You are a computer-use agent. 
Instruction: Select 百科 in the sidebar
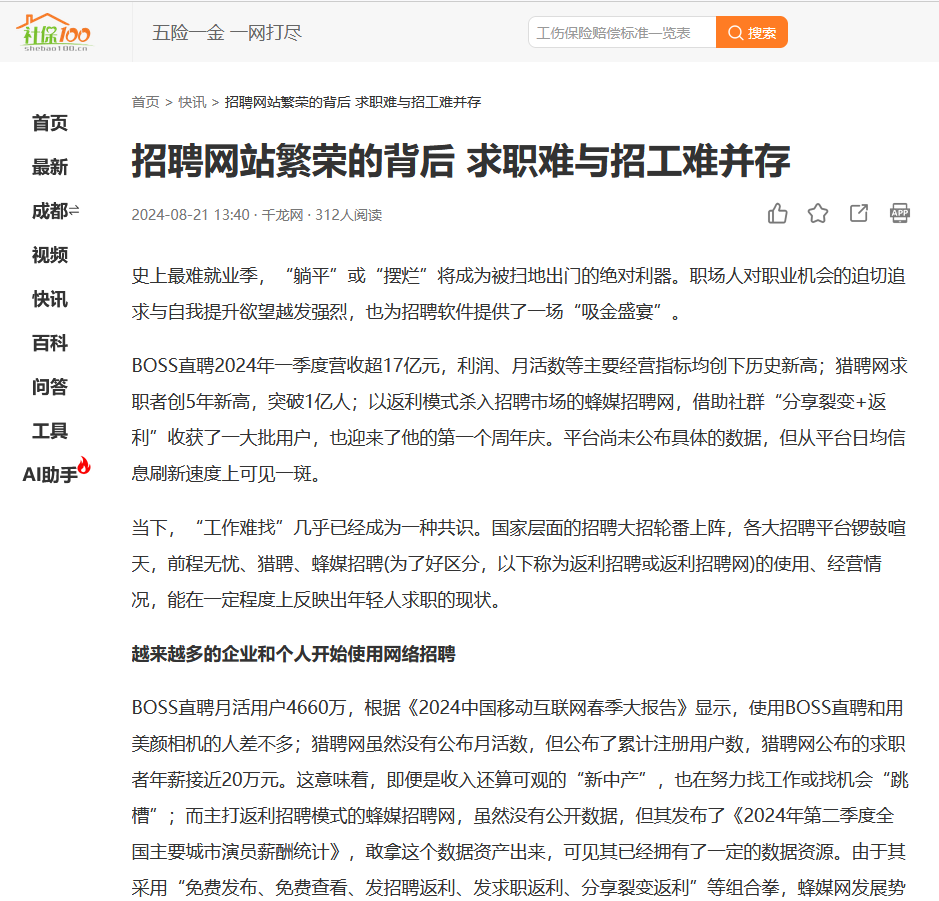click(x=50, y=343)
